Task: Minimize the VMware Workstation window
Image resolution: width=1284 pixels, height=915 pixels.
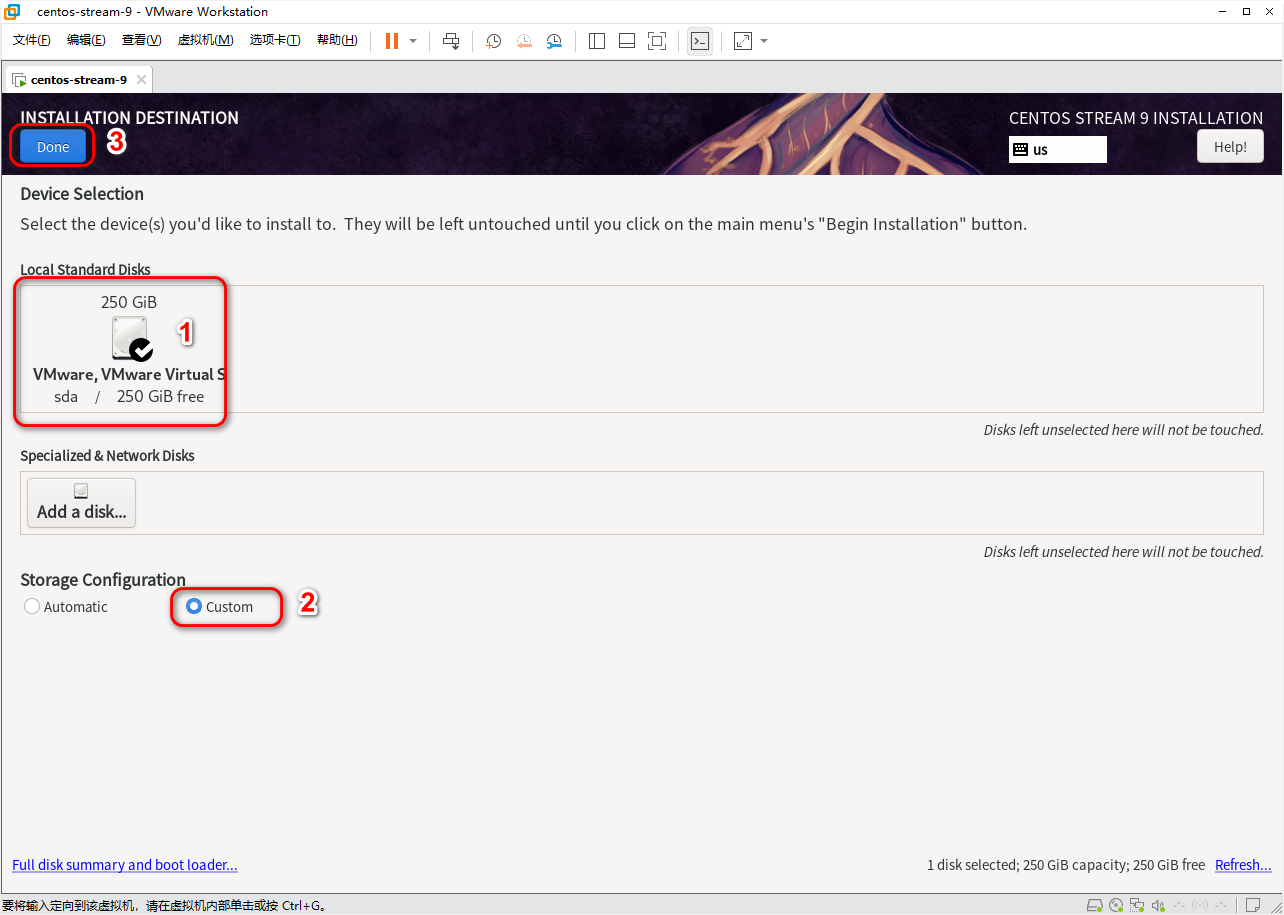Action: [x=1222, y=11]
